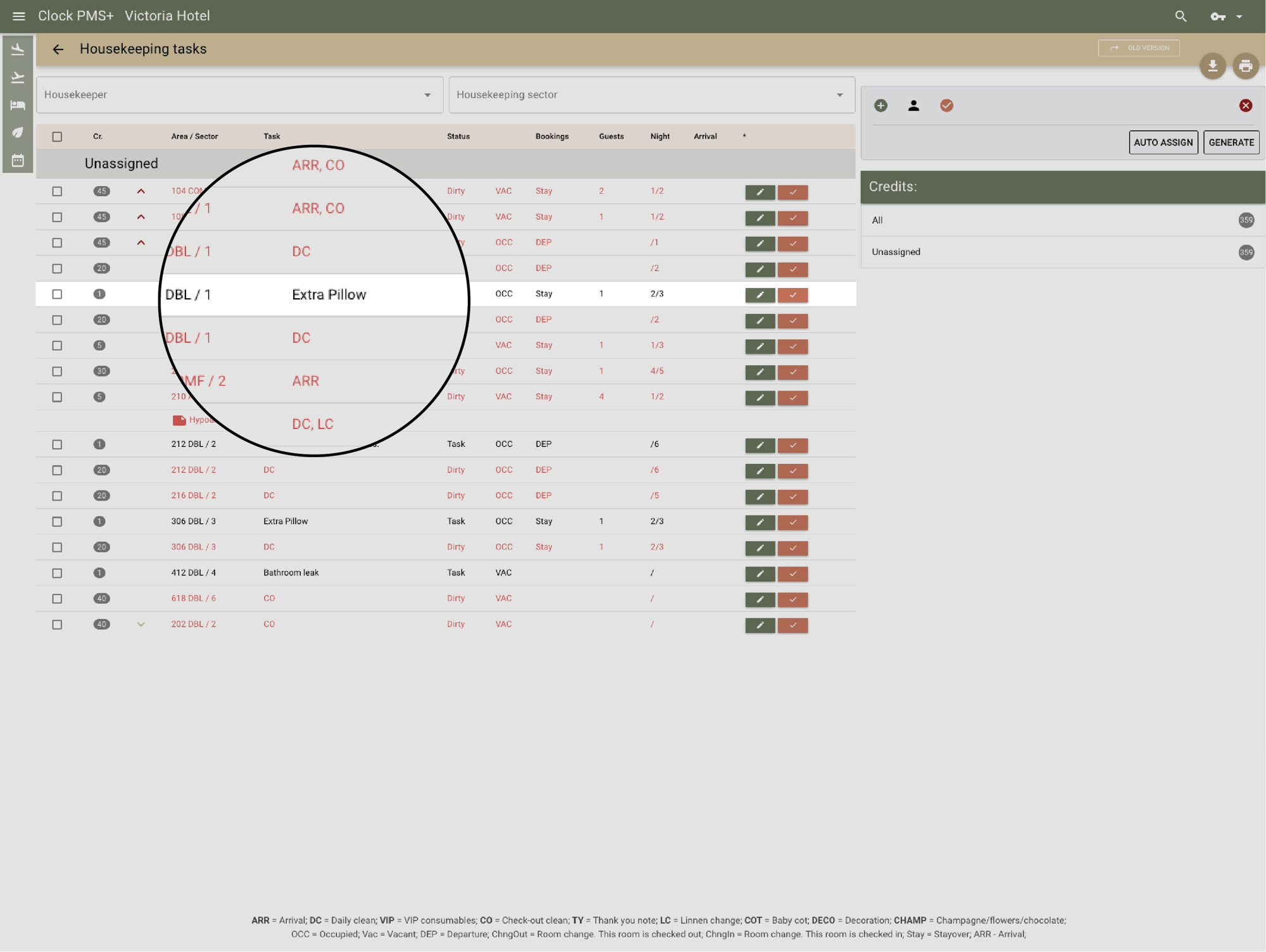Open the Housekeeping sector dropdown
The height and width of the screenshot is (952, 1266).
point(651,95)
